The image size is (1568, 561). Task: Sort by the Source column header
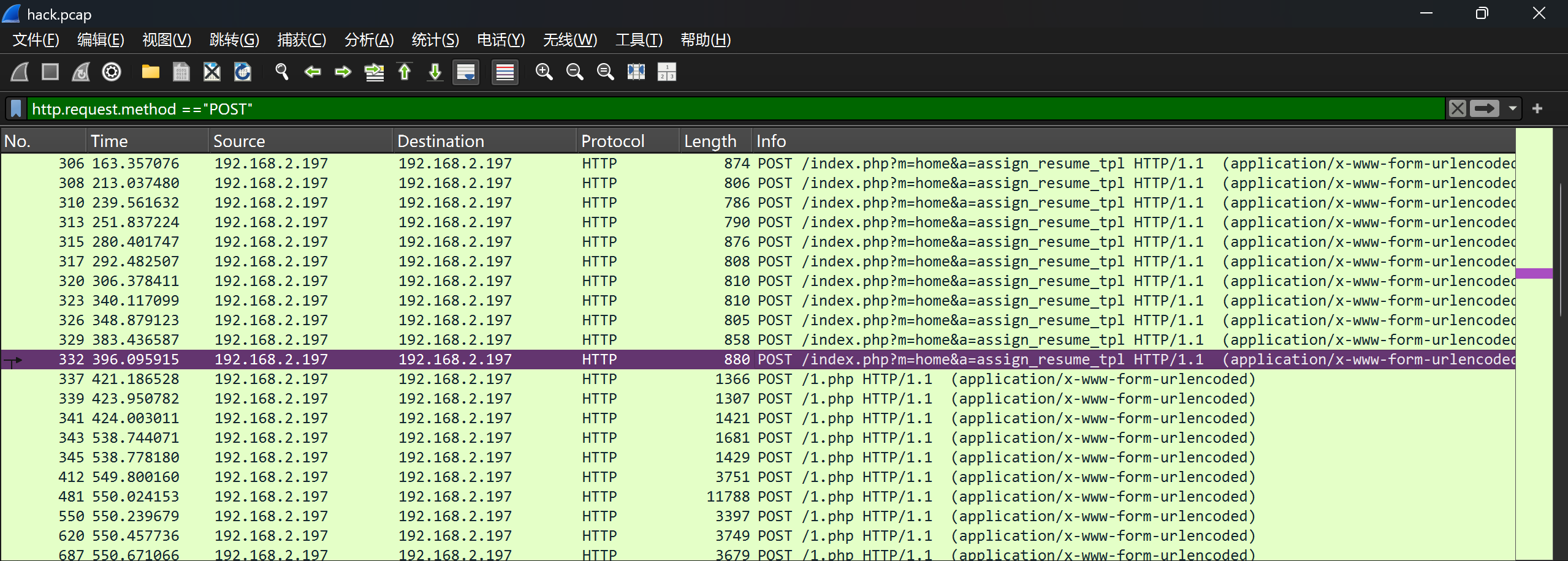pos(300,141)
